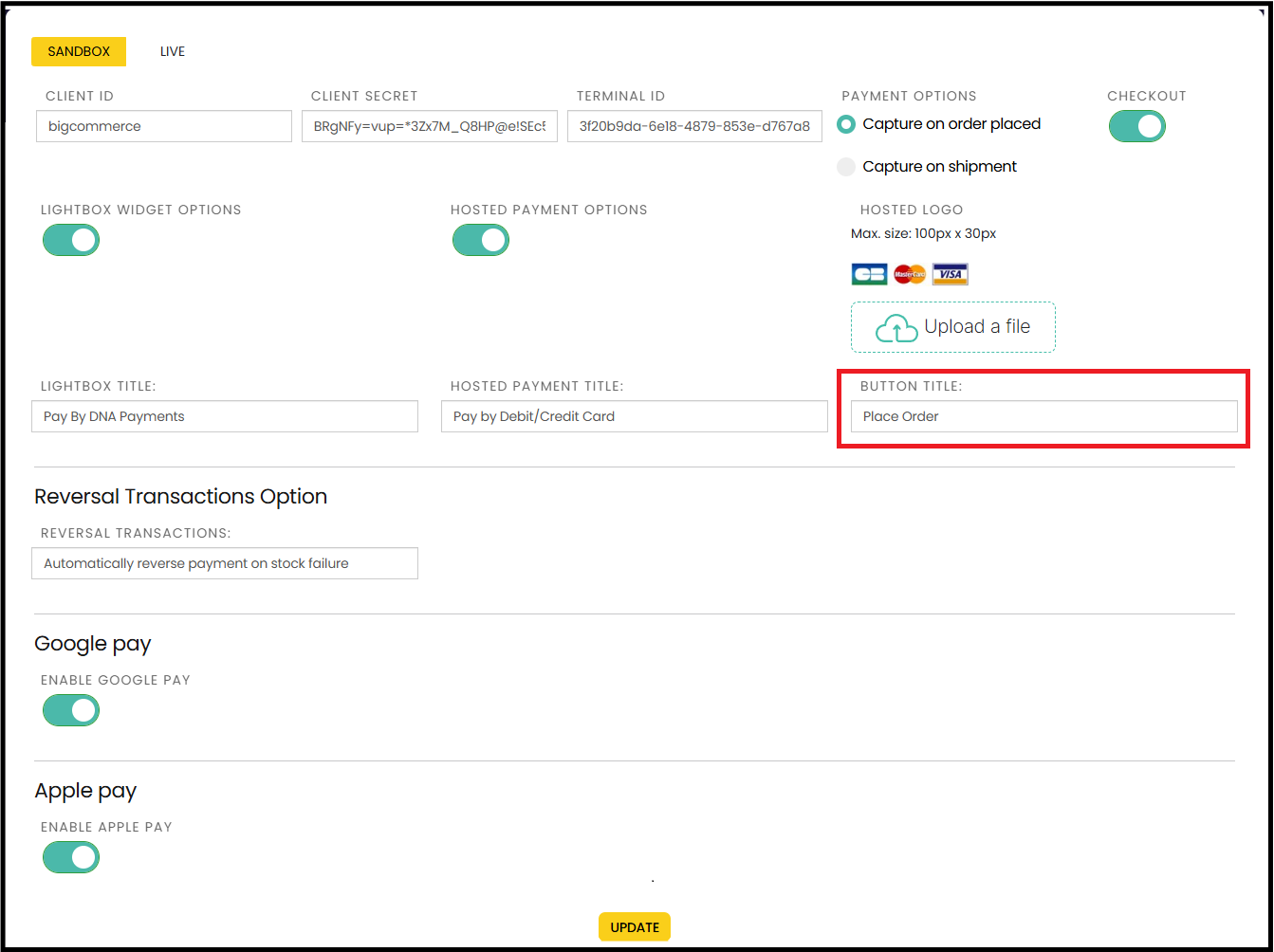Screen dimensions: 1274x952
Task: Enable the Checkout toggle
Action: click(x=1136, y=125)
